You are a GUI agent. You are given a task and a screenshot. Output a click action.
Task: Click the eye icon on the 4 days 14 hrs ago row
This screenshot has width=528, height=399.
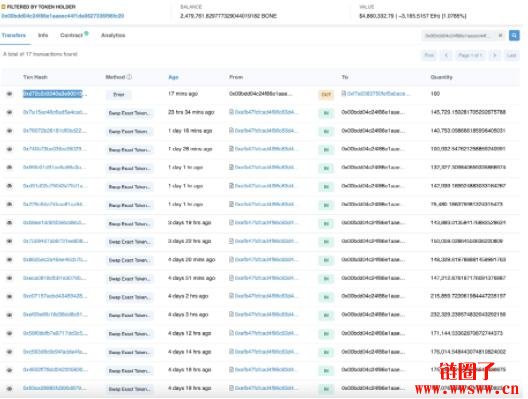[x=9, y=352]
